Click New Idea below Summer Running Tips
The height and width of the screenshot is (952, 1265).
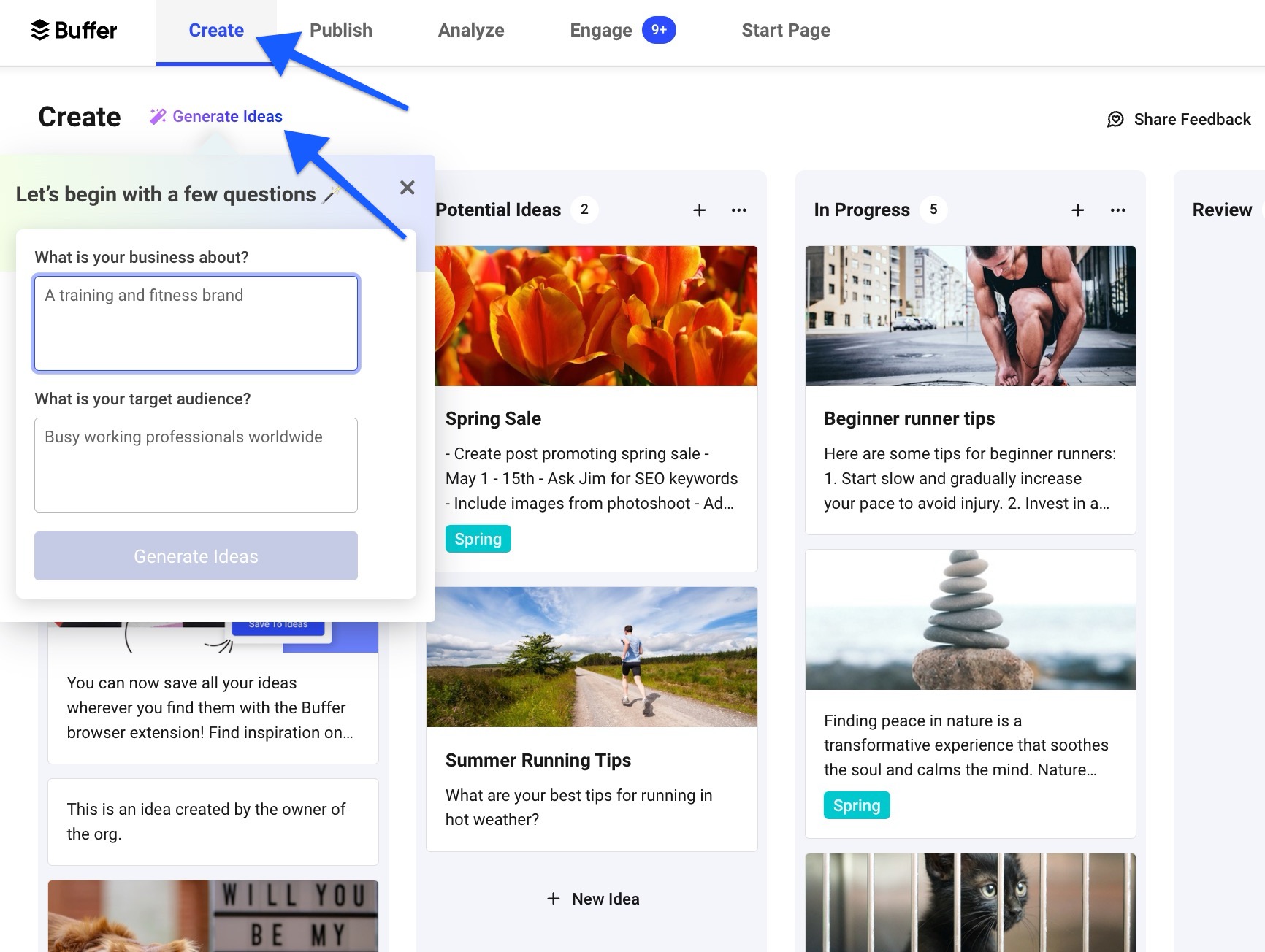point(592,899)
